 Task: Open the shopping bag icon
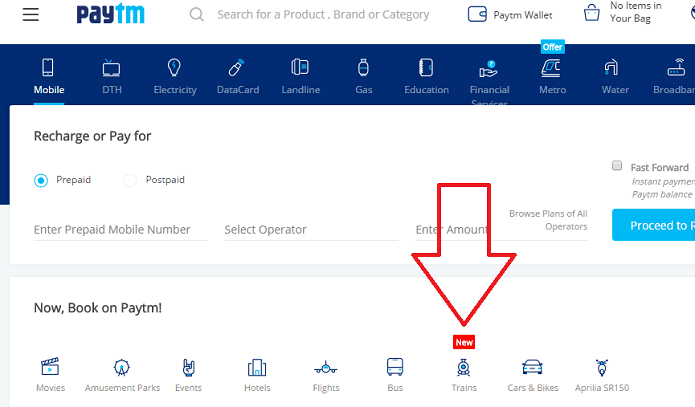[x=592, y=13]
